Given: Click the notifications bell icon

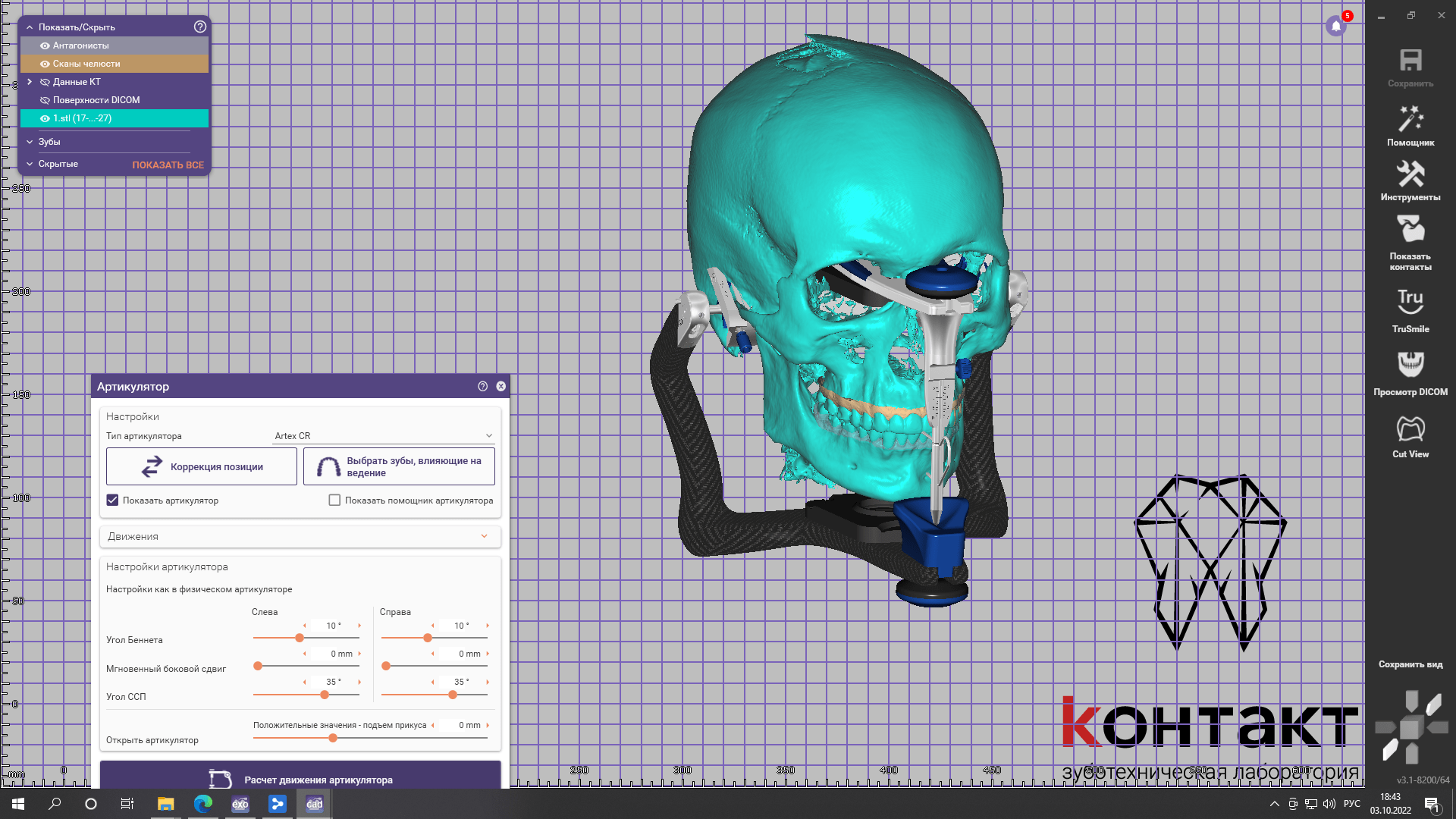Looking at the screenshot, I should pos(1336,26).
